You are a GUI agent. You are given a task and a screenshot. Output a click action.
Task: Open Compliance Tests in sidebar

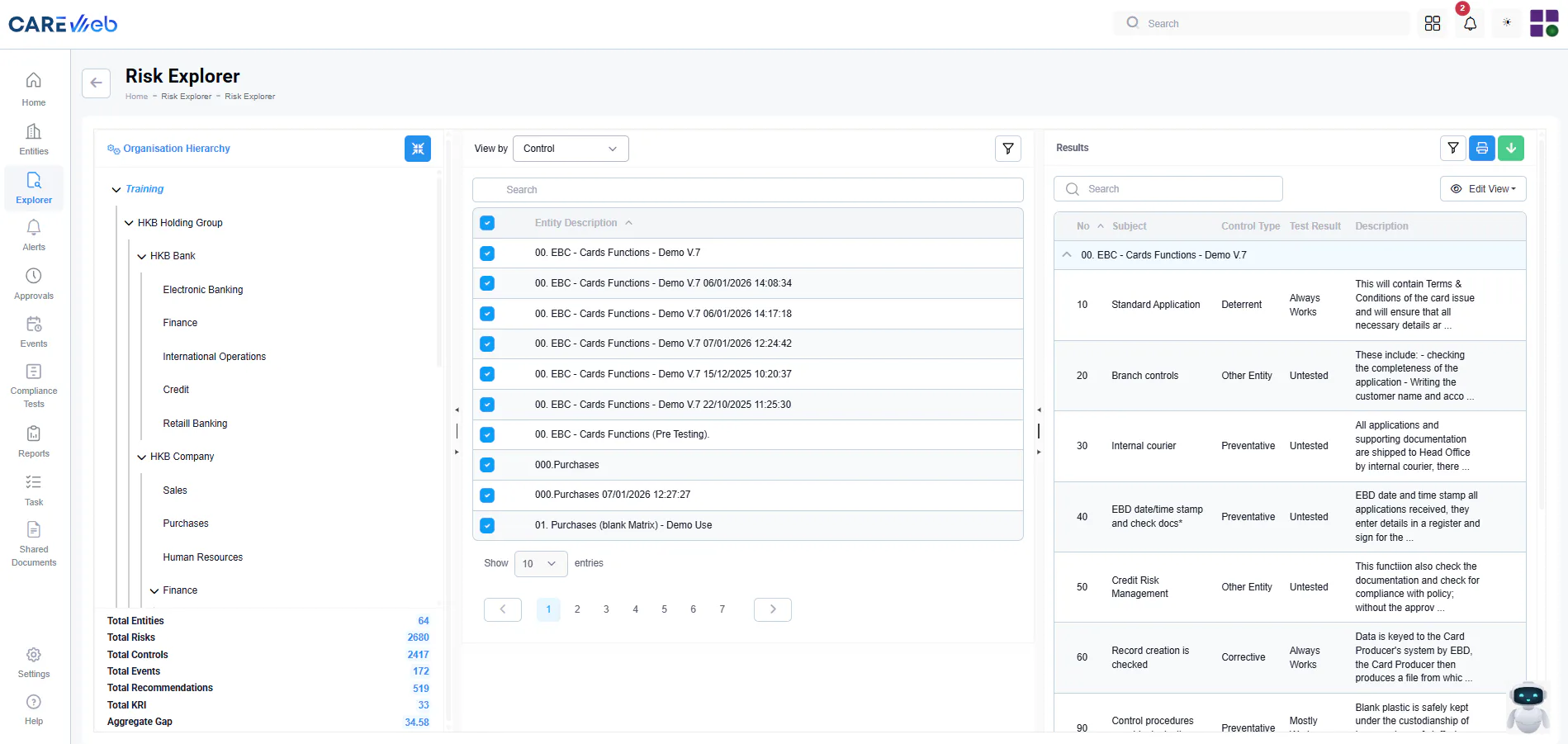click(34, 386)
